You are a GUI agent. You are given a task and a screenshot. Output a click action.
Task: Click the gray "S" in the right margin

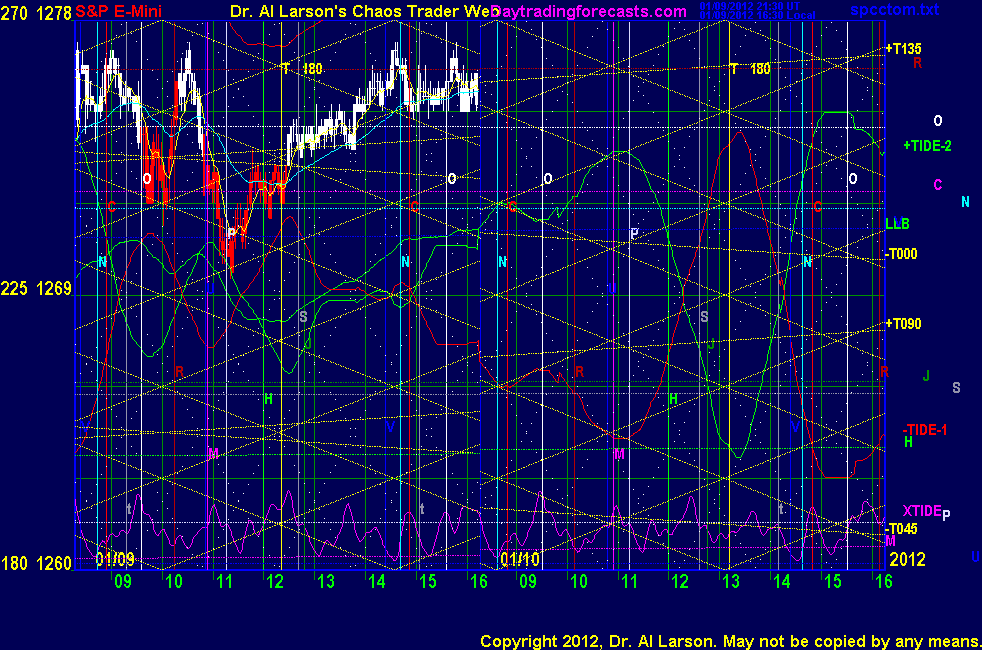(956, 388)
